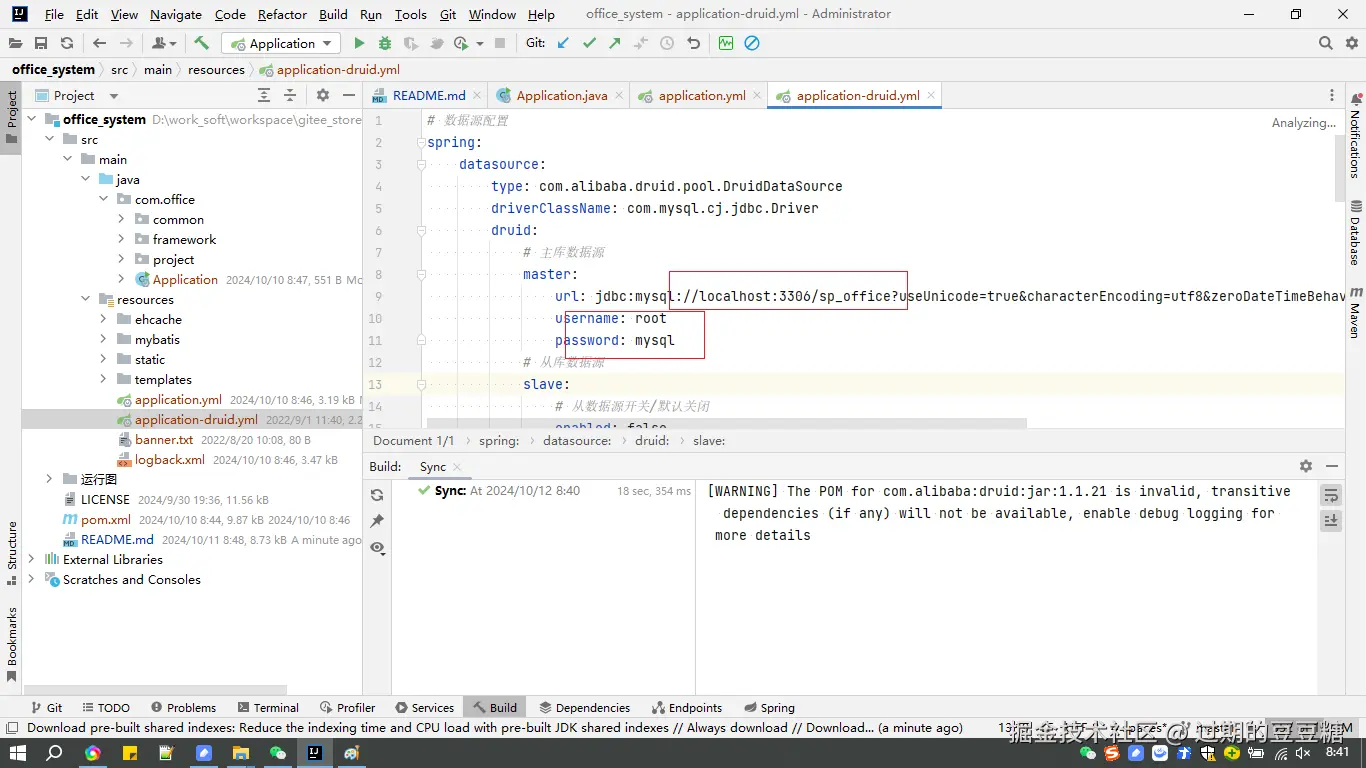Click the Search Everywhere magnifier icon

click(1325, 43)
